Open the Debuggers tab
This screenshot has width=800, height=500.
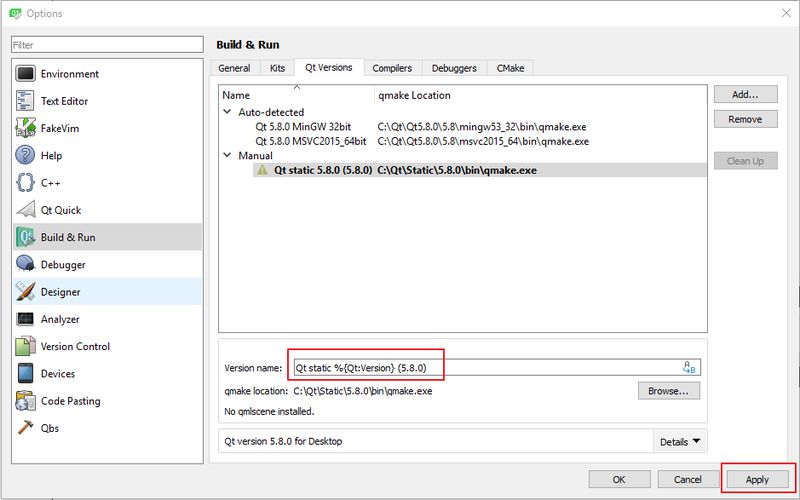[x=454, y=68]
